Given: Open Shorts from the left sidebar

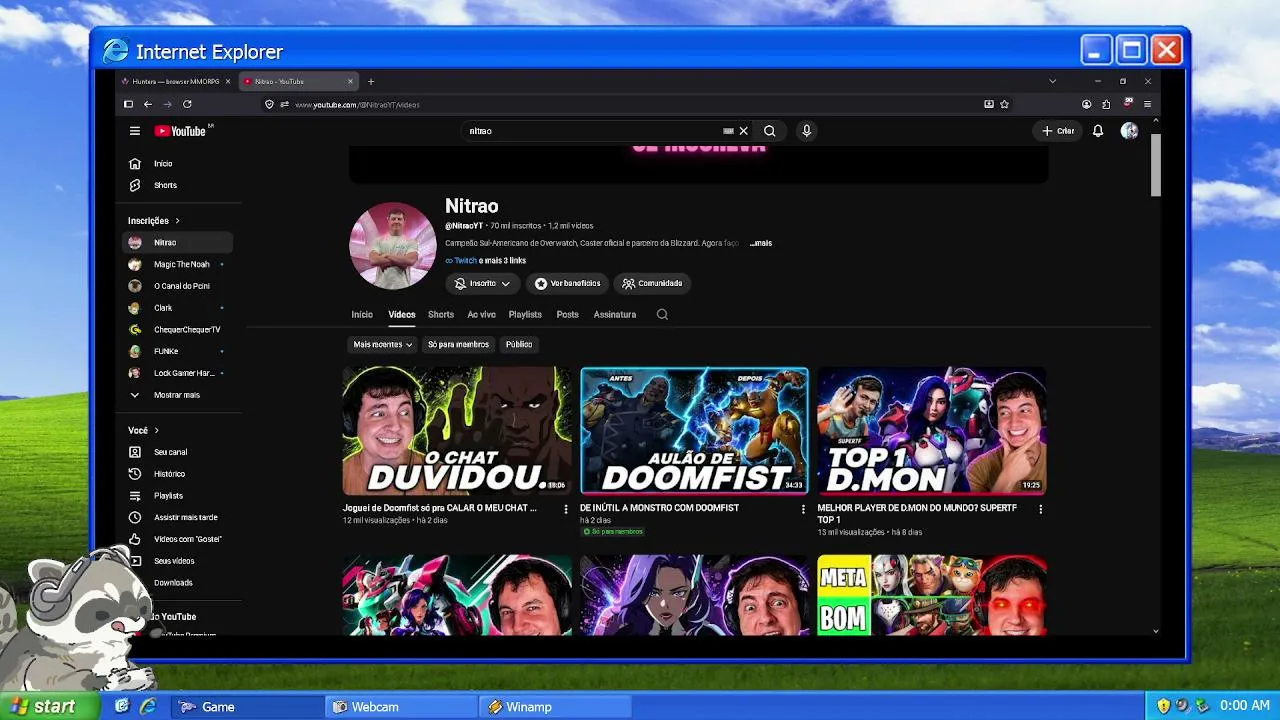Looking at the screenshot, I should pyautogui.click(x=177, y=185).
